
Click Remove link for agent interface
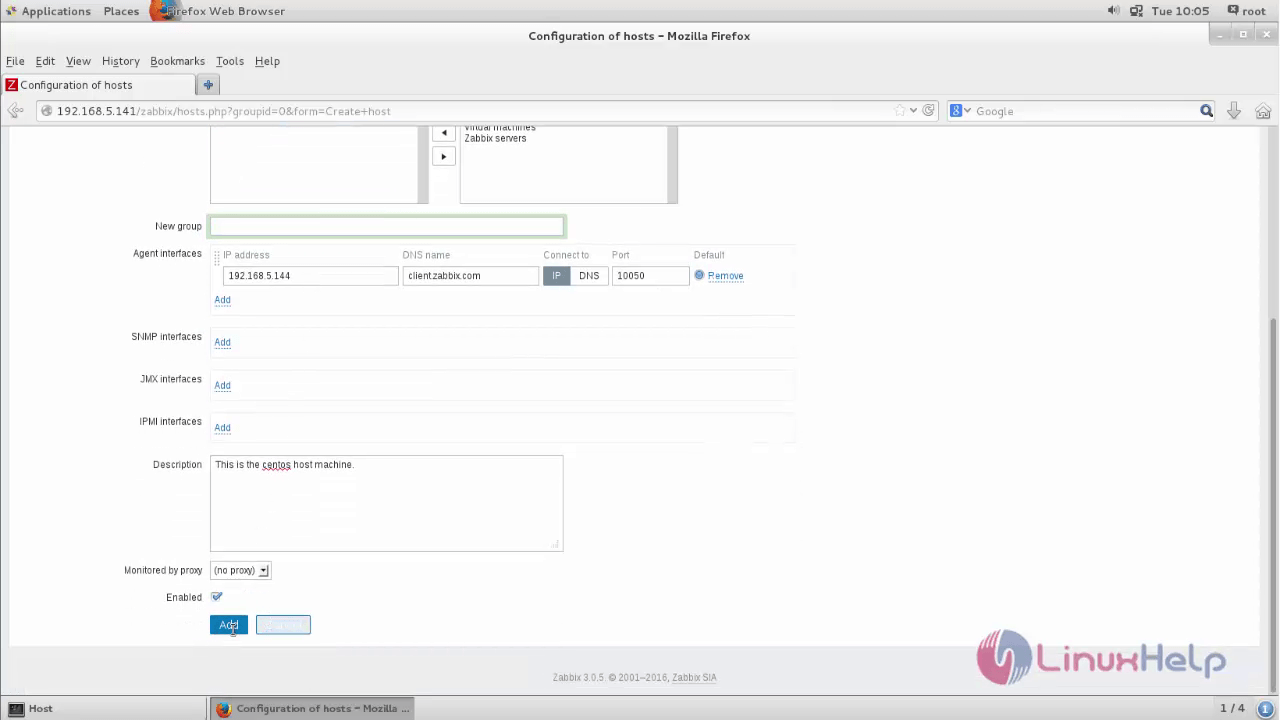coord(725,276)
